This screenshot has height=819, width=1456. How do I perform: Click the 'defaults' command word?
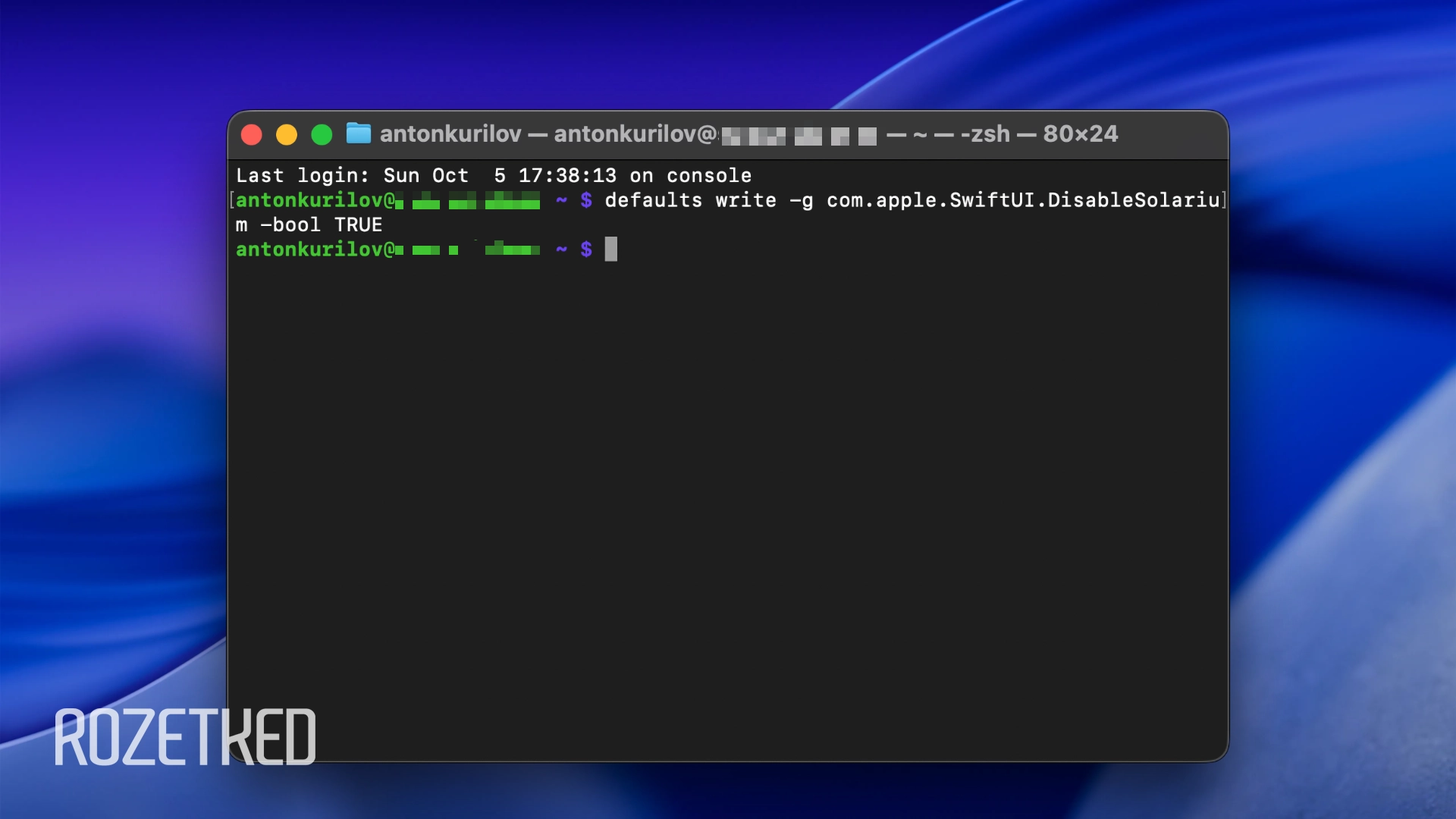pyautogui.click(x=653, y=200)
